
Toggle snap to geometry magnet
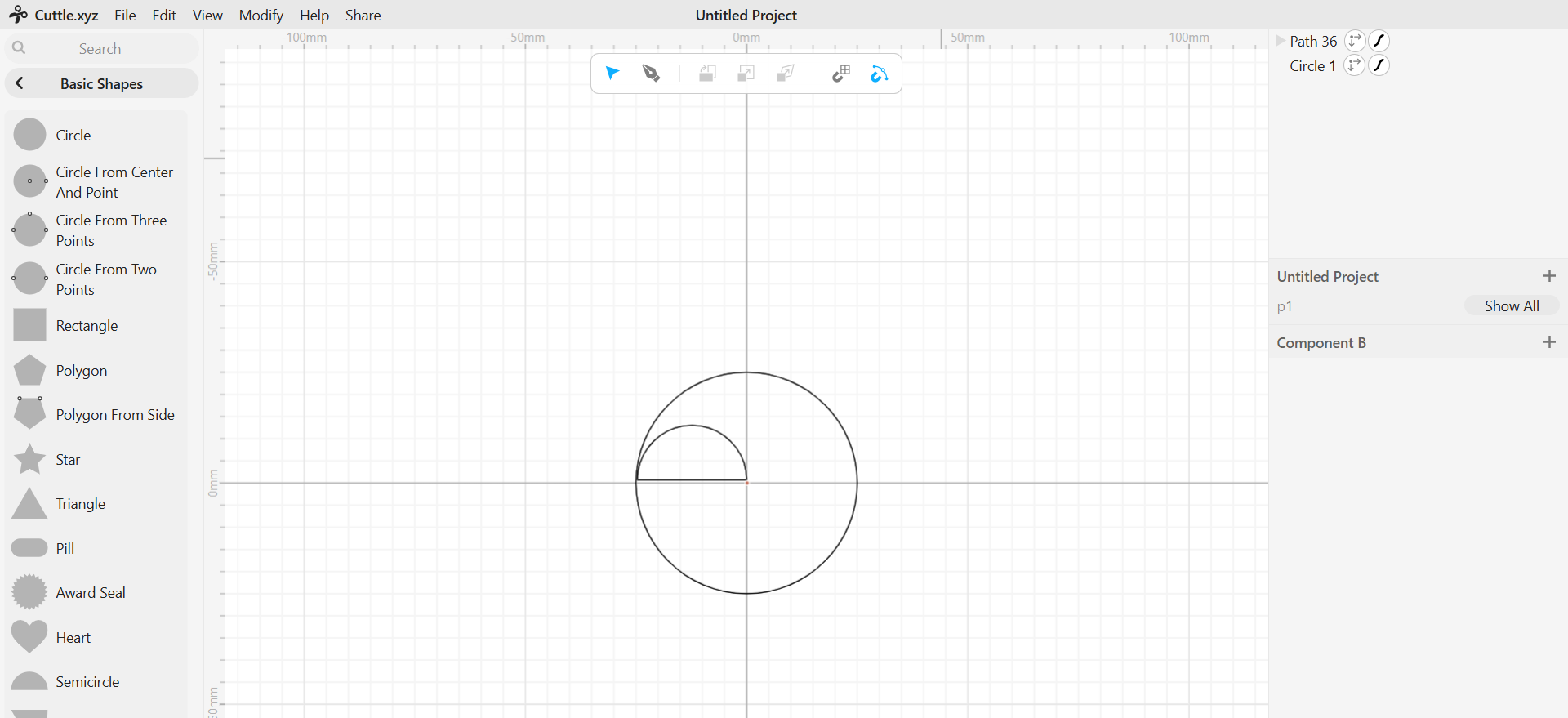pos(879,74)
